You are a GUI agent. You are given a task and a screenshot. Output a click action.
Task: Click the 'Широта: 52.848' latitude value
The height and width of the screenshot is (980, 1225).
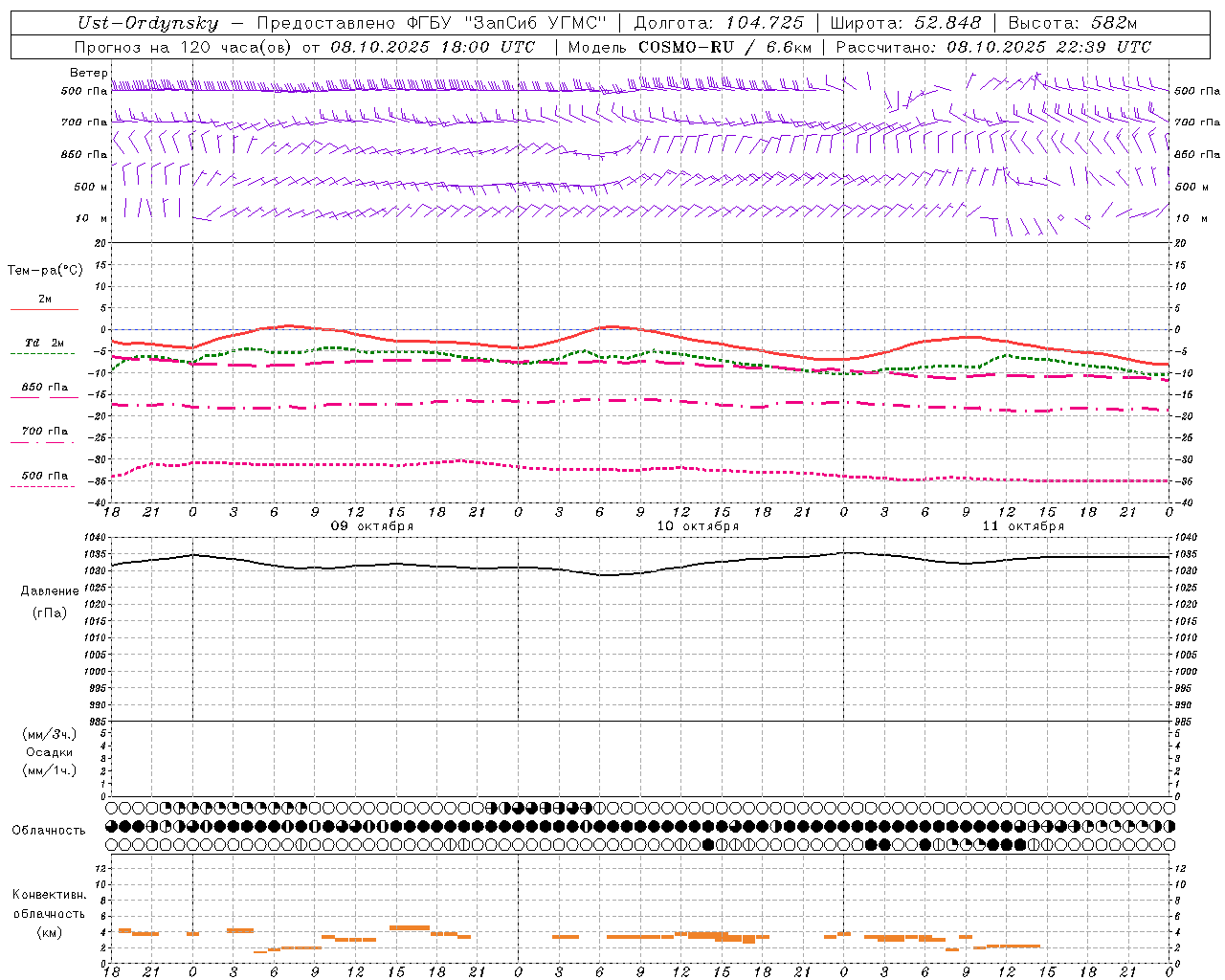pos(905,23)
